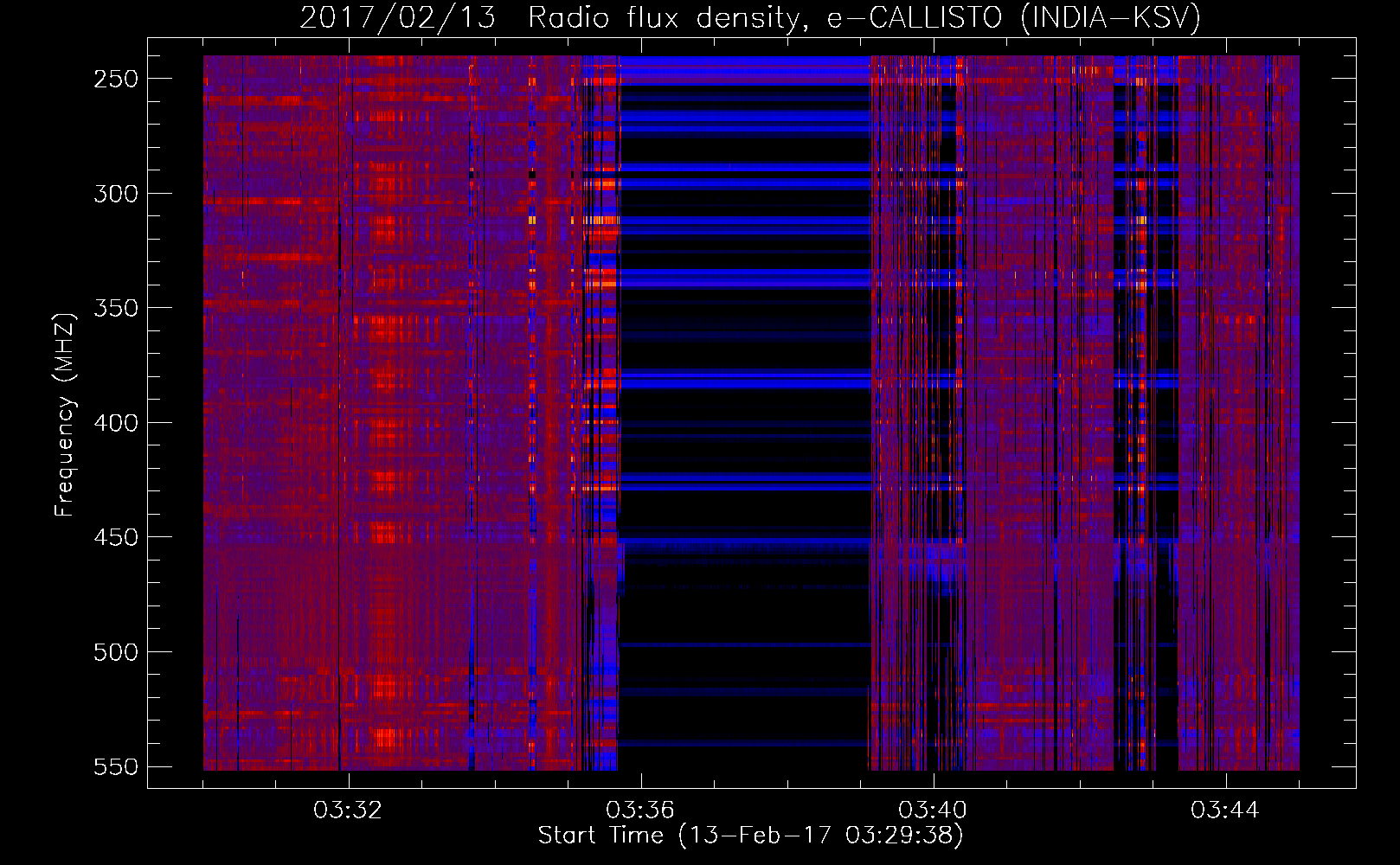Image resolution: width=1400 pixels, height=865 pixels.
Task: Click the 550 frequency tick label
Action: [x=116, y=767]
